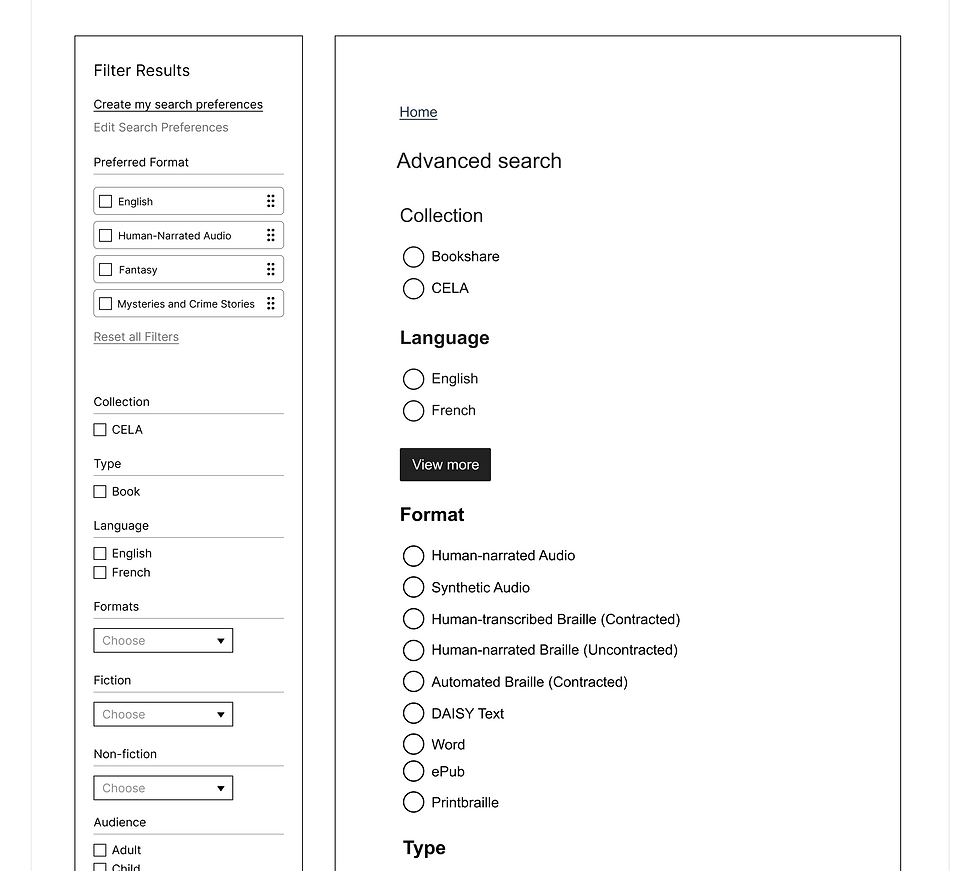This screenshot has height=871, width=980.
Task: Select French under Language
Action: tap(413, 410)
